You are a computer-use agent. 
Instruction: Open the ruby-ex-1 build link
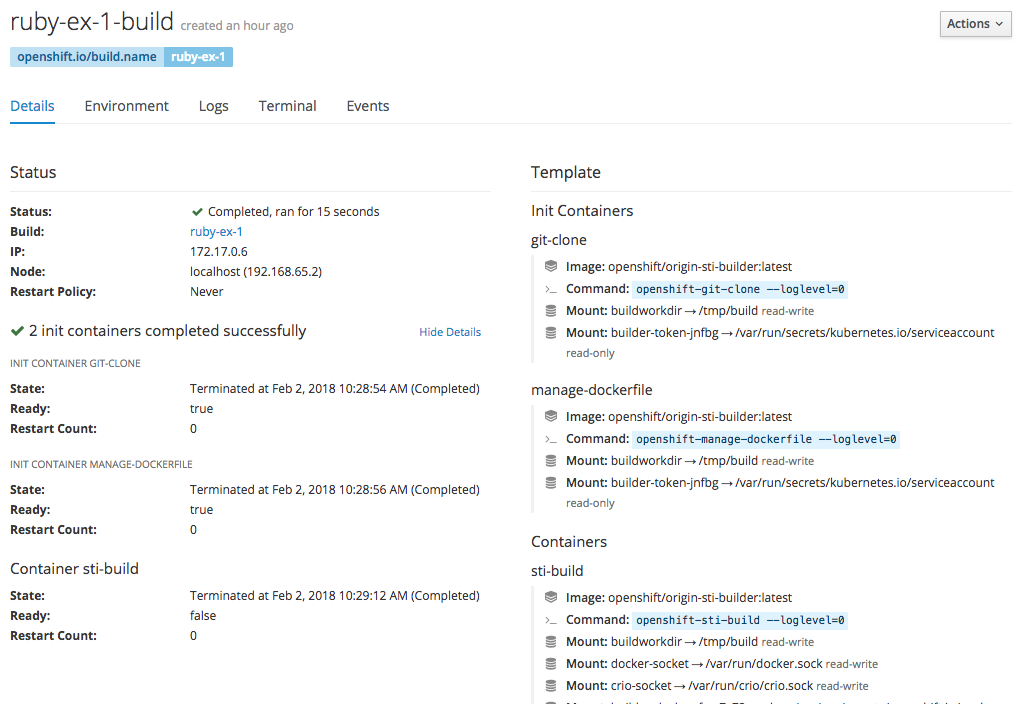[216, 231]
